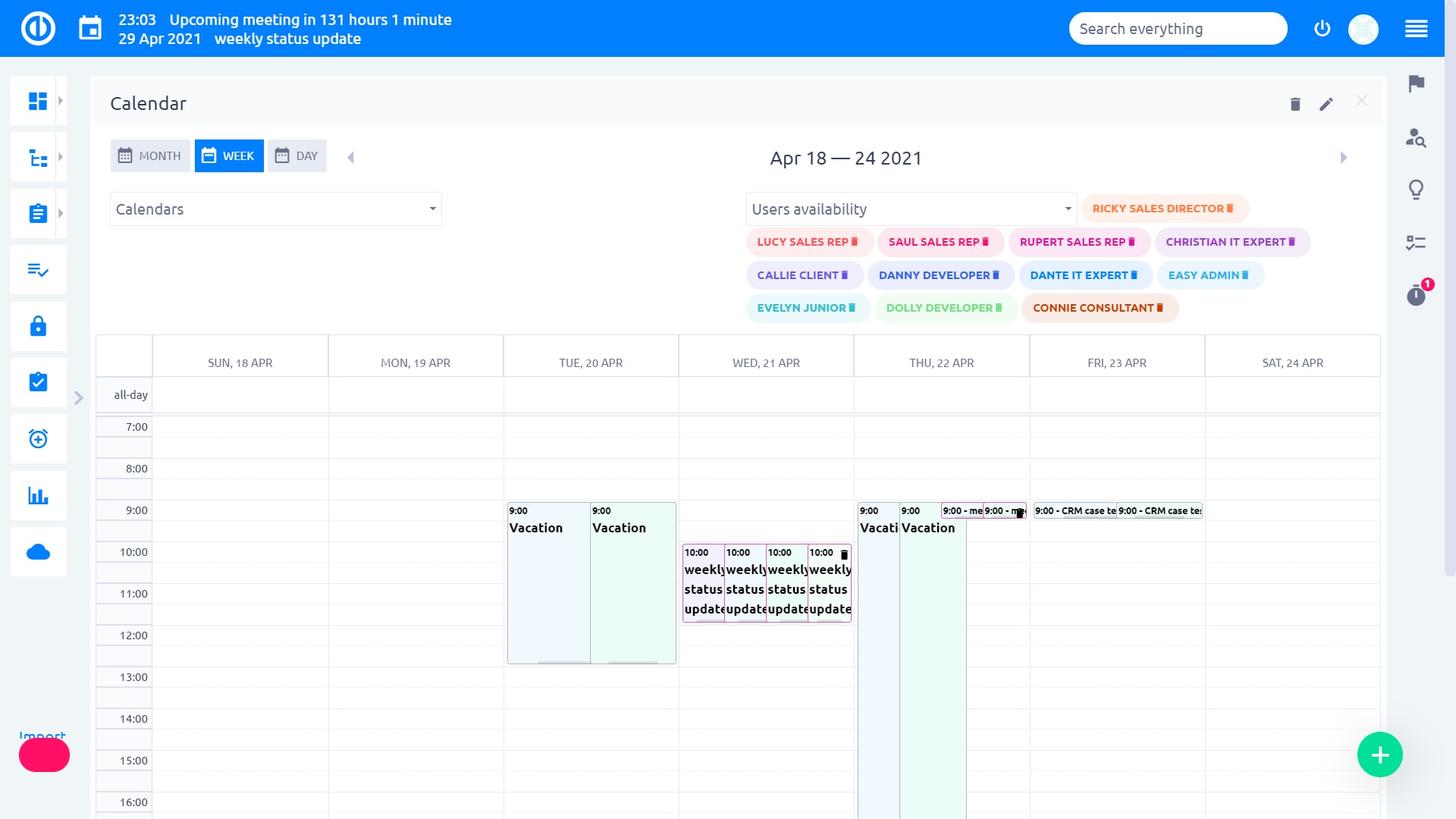Expand the Users availability dropdown
The width and height of the screenshot is (1456, 819).
point(910,209)
